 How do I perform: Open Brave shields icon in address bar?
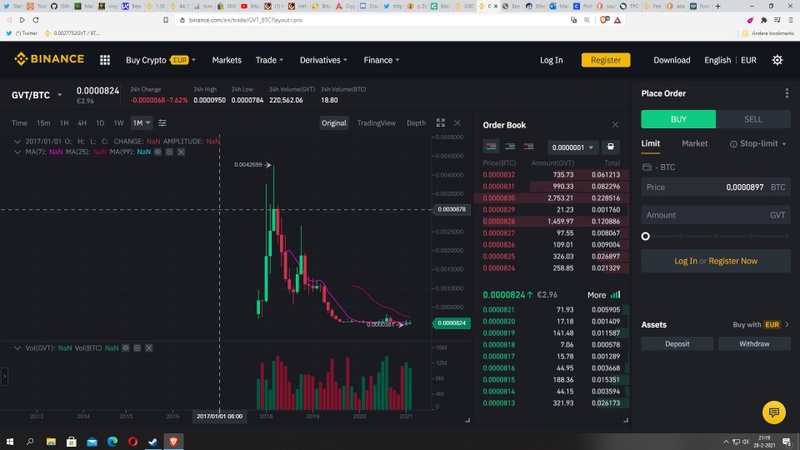pos(605,20)
